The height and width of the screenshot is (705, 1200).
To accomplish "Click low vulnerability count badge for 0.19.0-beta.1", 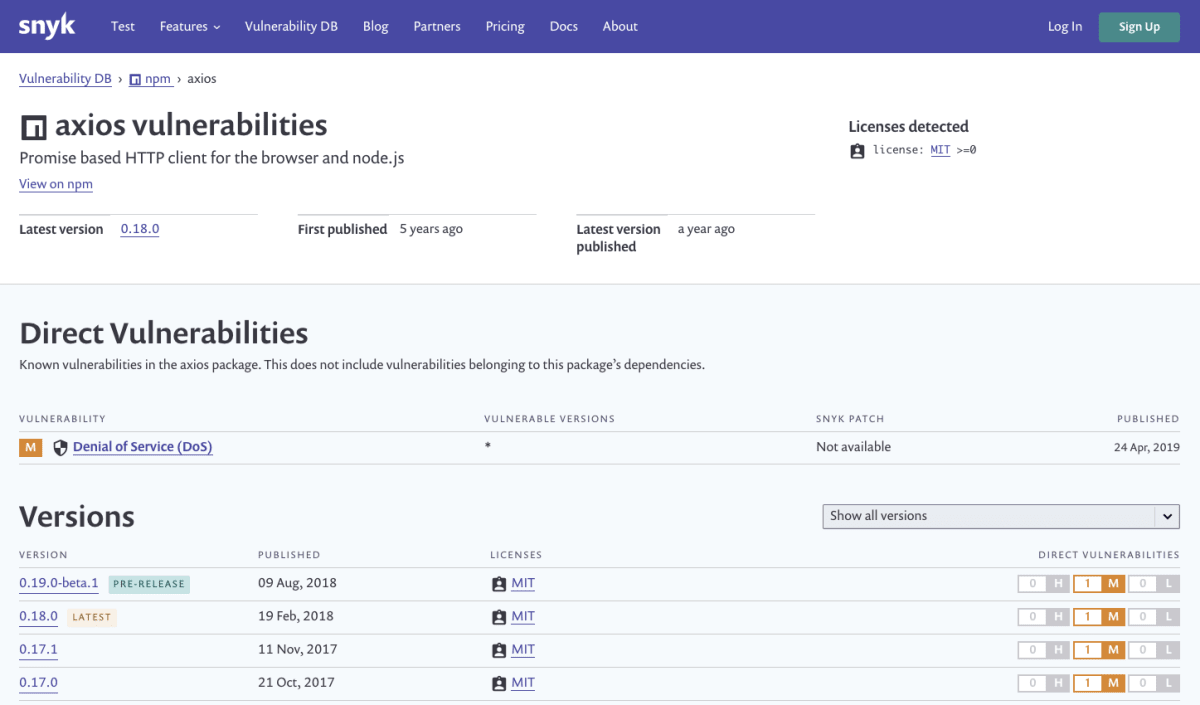I will (x=1154, y=584).
